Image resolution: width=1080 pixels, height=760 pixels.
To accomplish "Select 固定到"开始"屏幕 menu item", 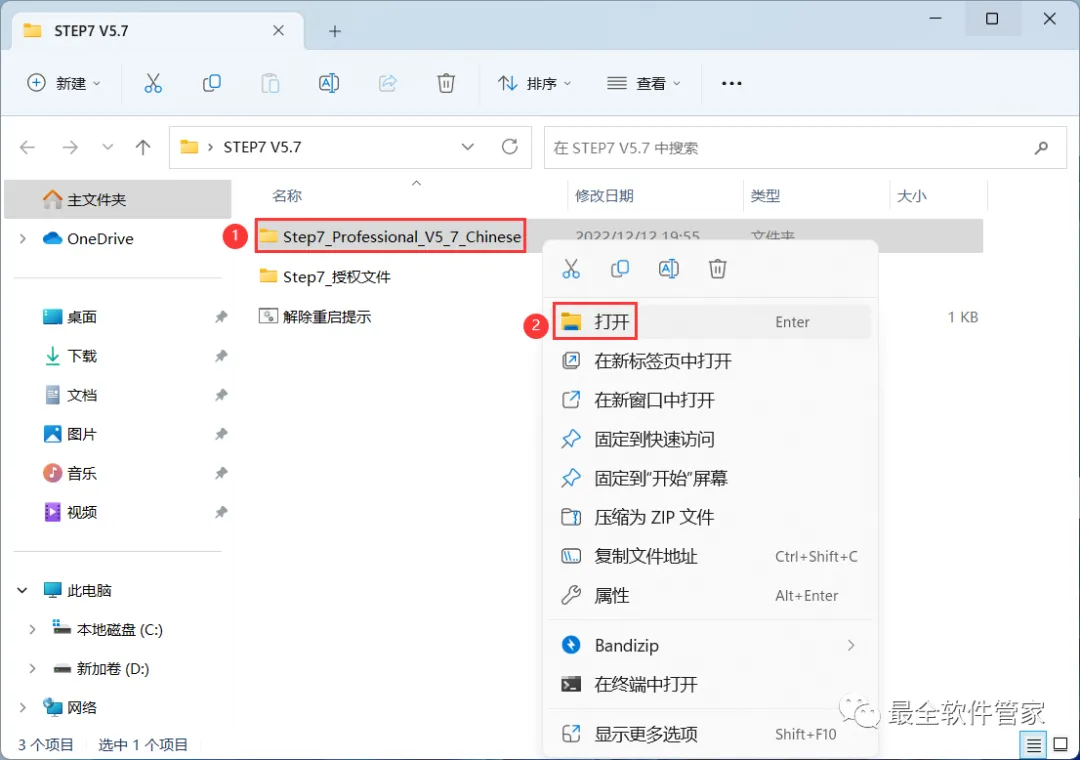I will (711, 478).
